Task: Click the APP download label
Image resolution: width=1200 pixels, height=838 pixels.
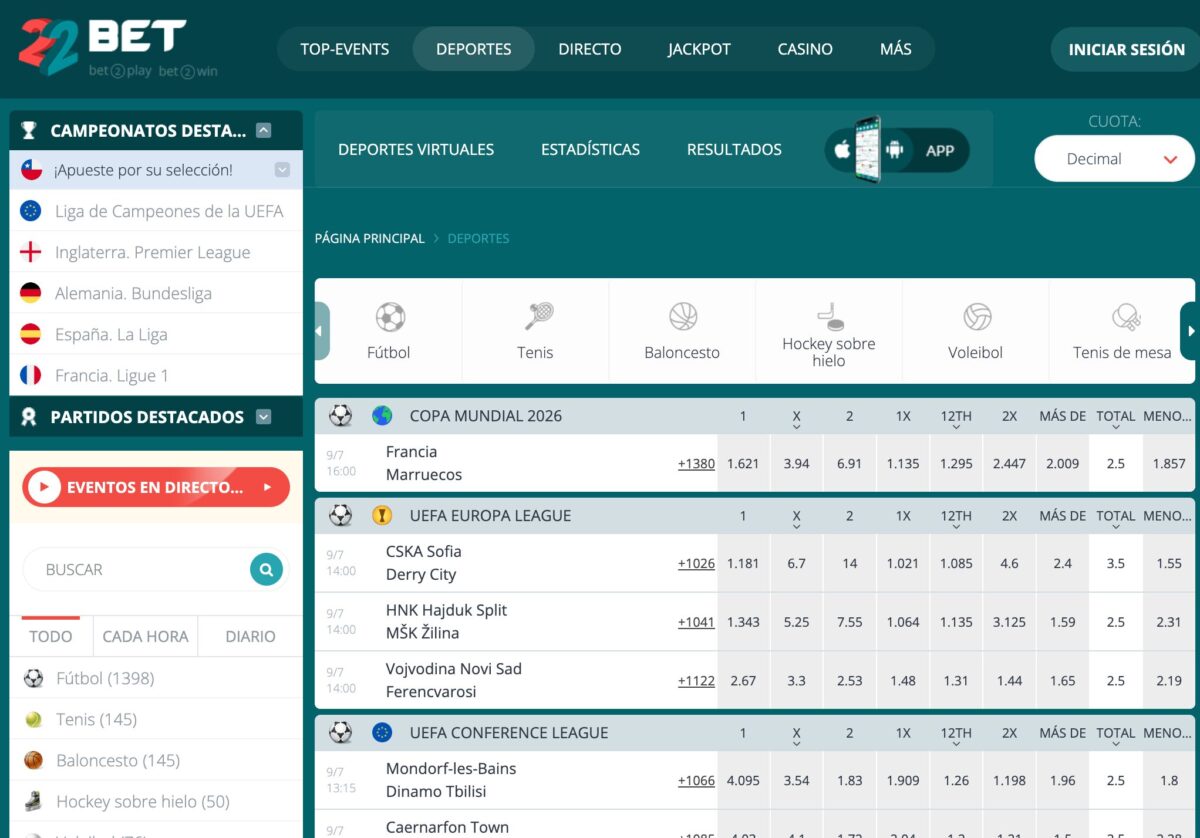Action: click(940, 151)
